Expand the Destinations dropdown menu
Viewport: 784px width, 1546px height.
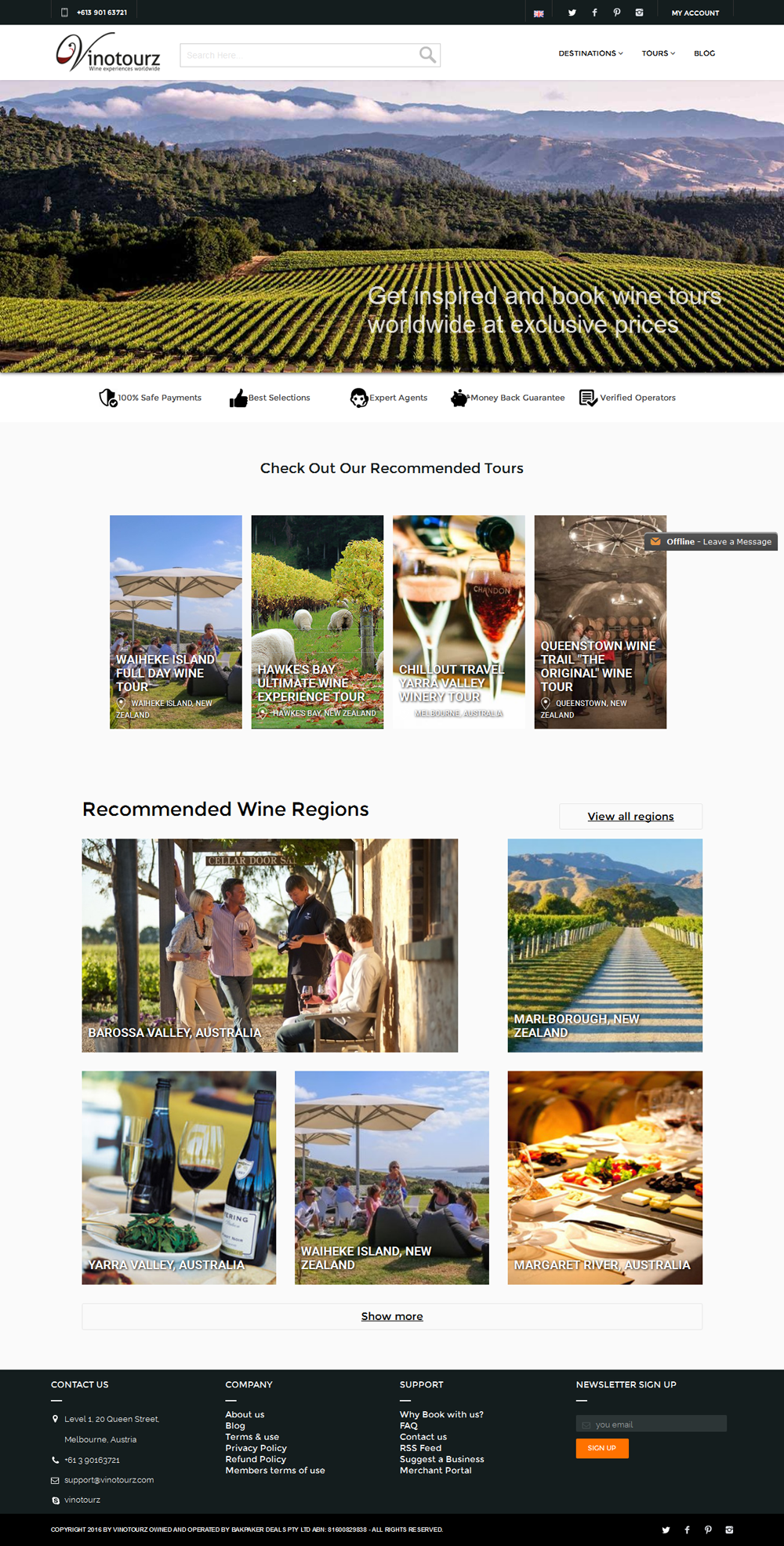(x=591, y=53)
